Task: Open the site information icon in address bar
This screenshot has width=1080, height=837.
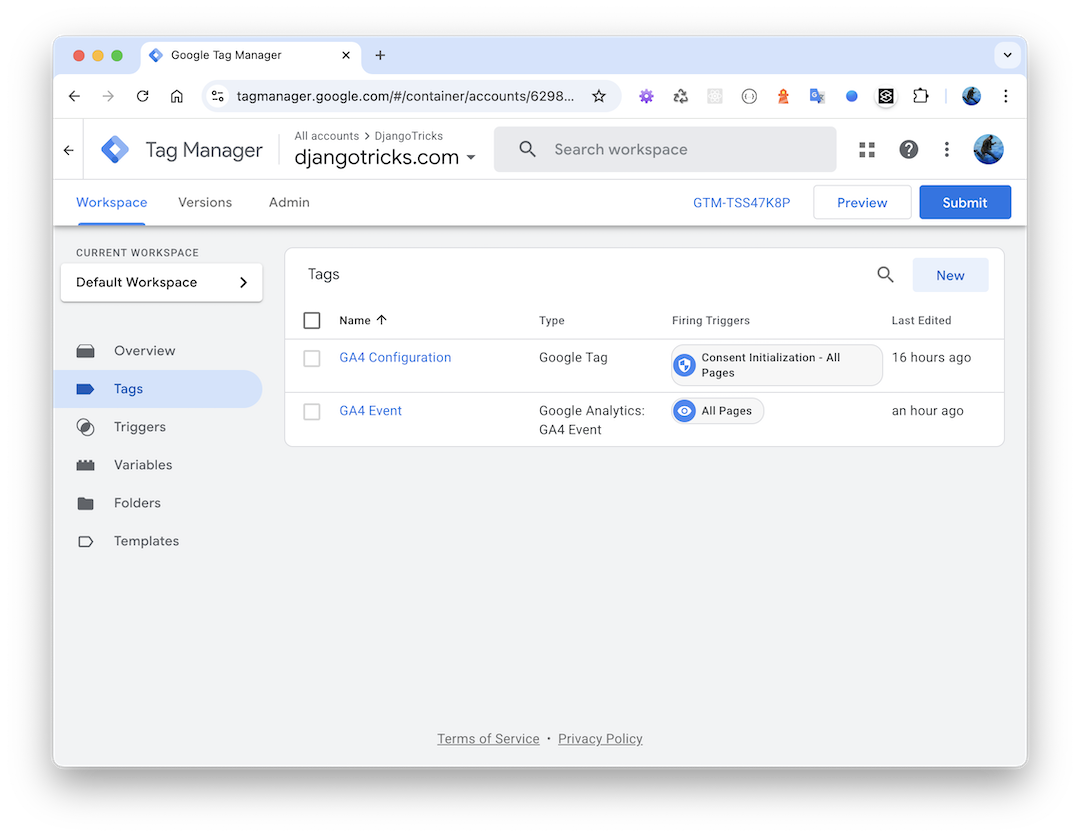Action: [218, 96]
